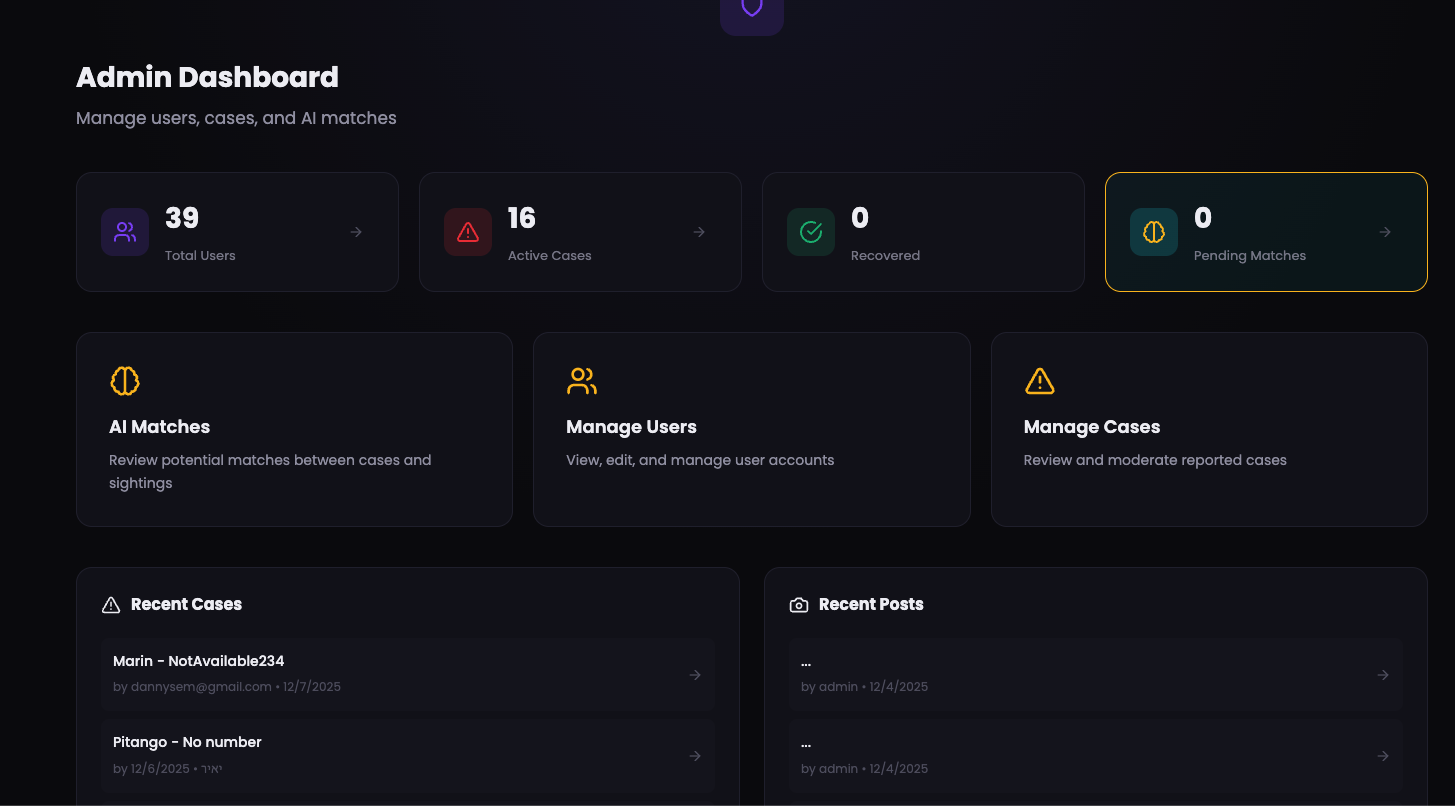Select the AI Matches brain icon
Image resolution: width=1455 pixels, height=806 pixels.
(x=124, y=381)
